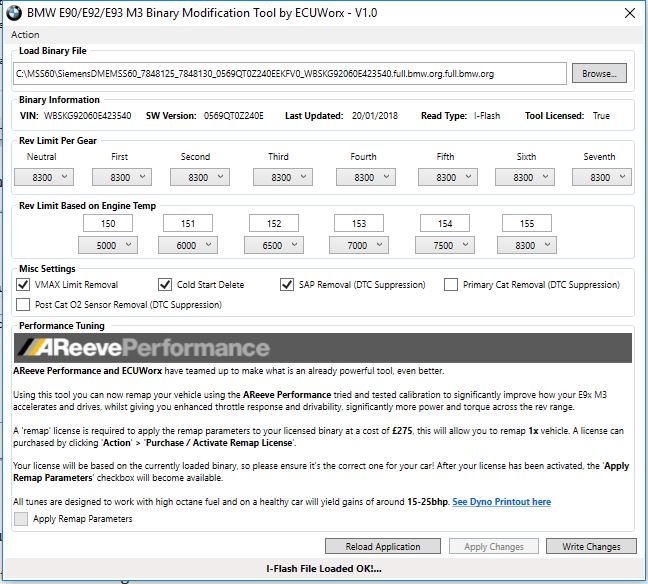Open the 7500 rev limit temp dropdown
Image resolution: width=648 pixels, height=584 pixels.
click(x=445, y=245)
